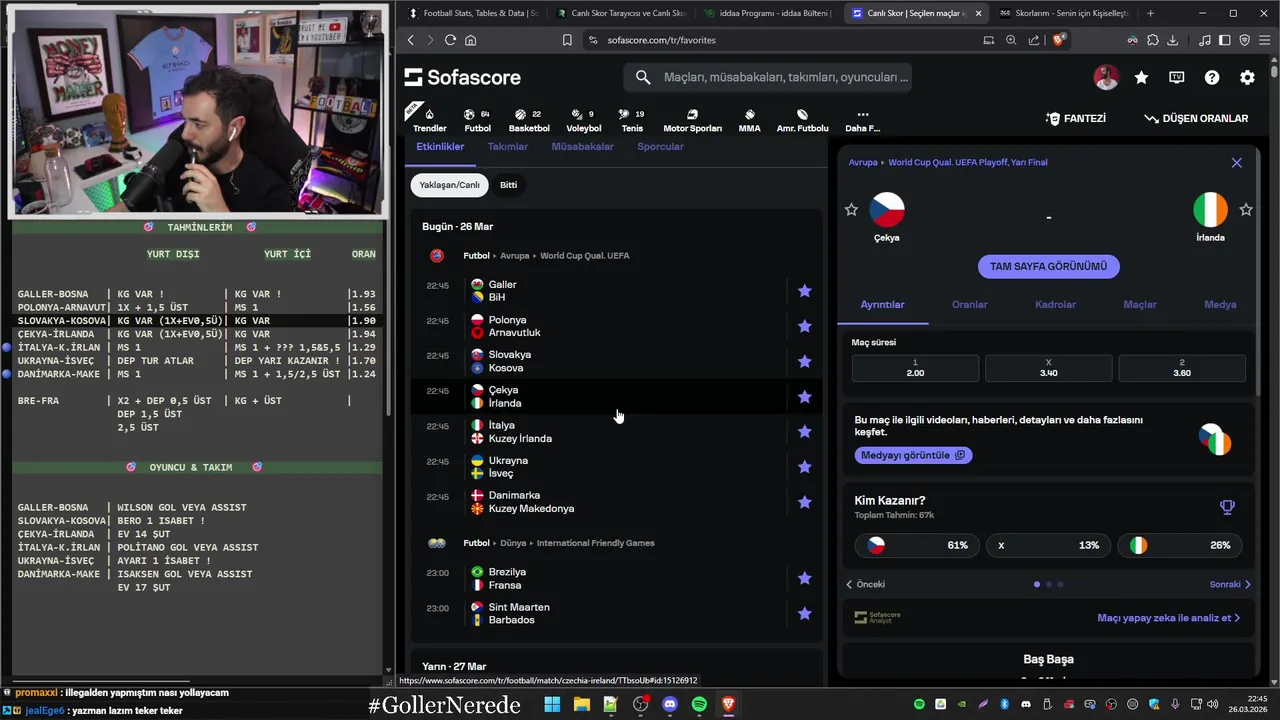Open Spotify from the Windows taskbar
This screenshot has height=720, width=1280.
[699, 704]
